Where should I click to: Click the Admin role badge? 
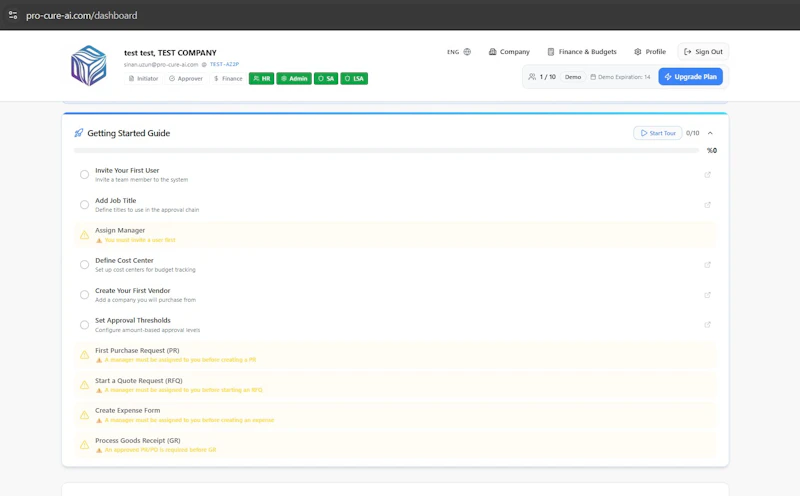(294, 79)
